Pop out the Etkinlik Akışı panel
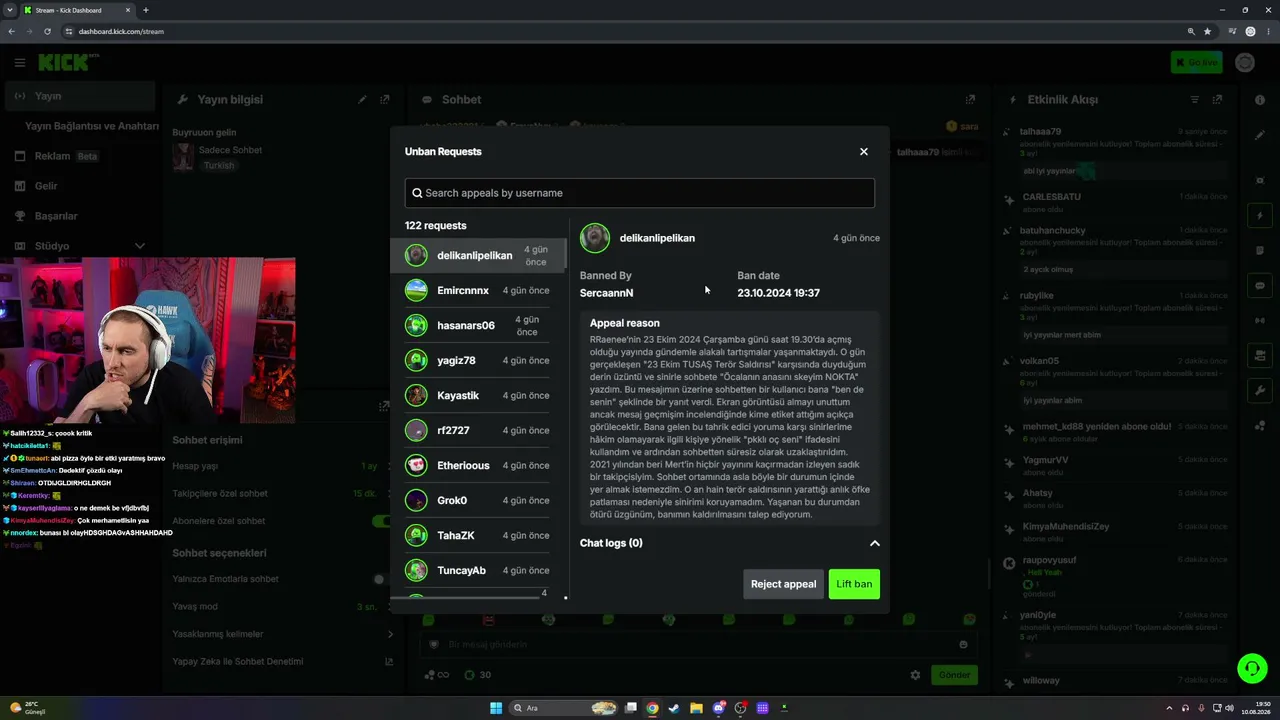Screen dimensions: 1280x720 tap(1217, 100)
